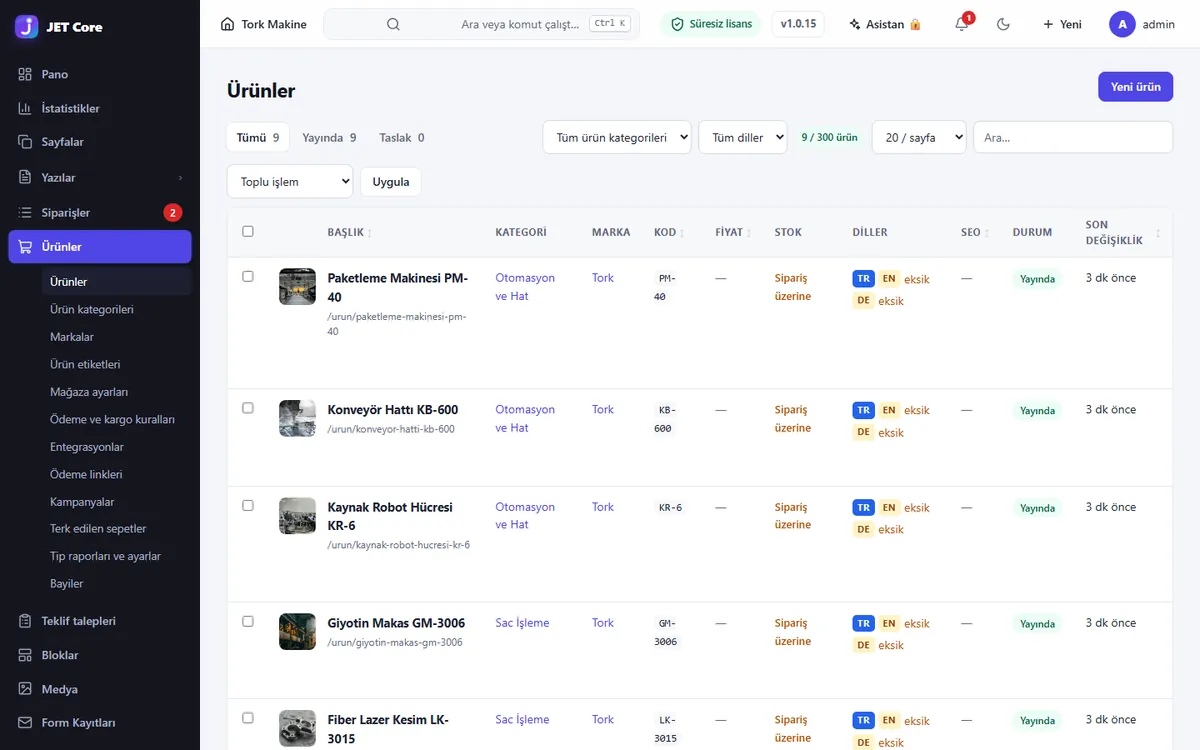Switch to the Yayında tab
Image resolution: width=1200 pixels, height=750 pixels.
click(x=329, y=138)
